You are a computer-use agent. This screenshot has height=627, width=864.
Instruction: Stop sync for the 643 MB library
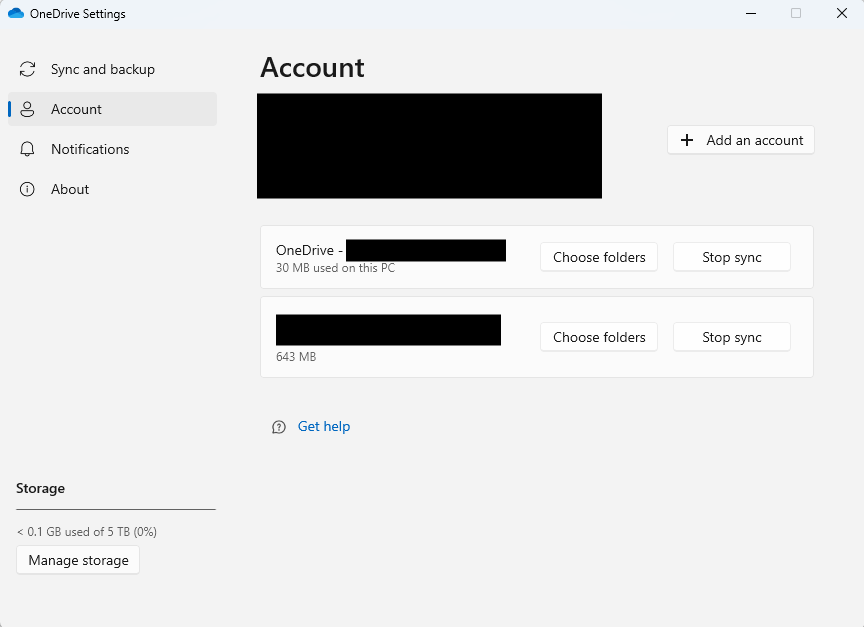point(732,337)
